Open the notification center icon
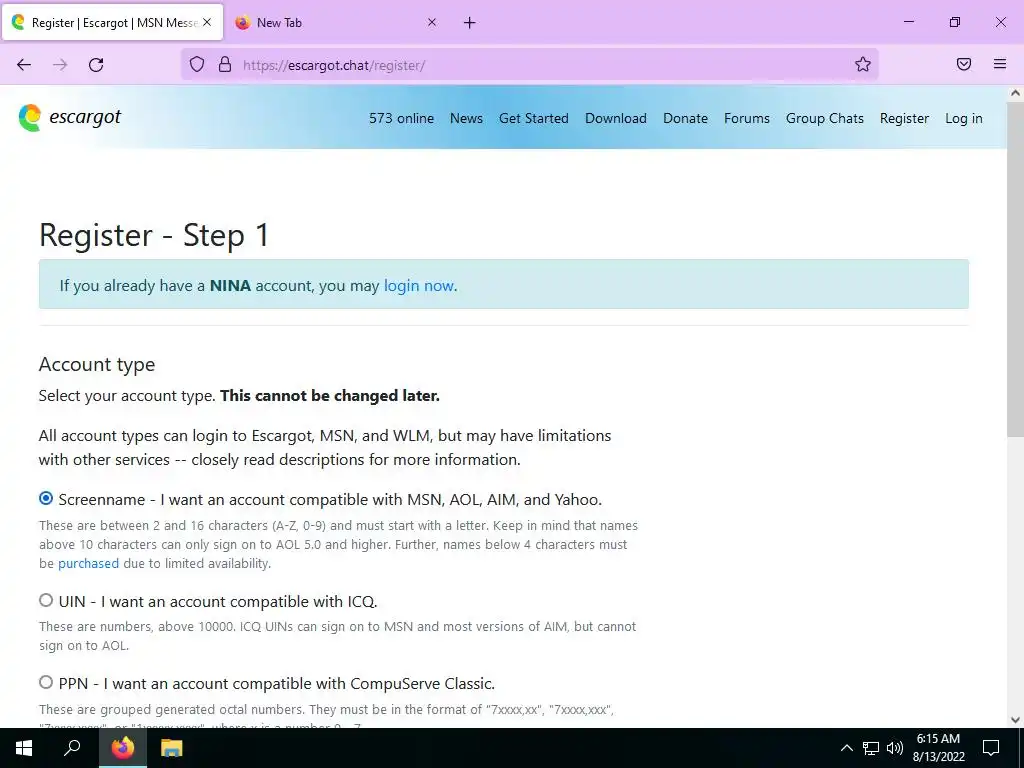The width and height of the screenshot is (1024, 768). pos(991,748)
